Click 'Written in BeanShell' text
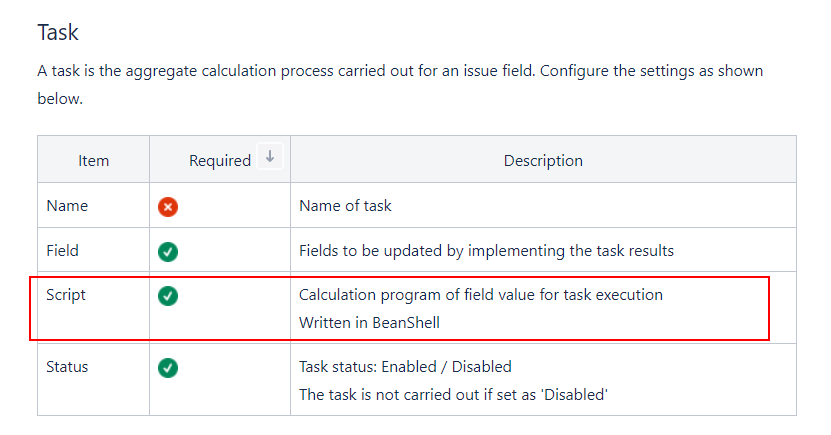 click(369, 323)
